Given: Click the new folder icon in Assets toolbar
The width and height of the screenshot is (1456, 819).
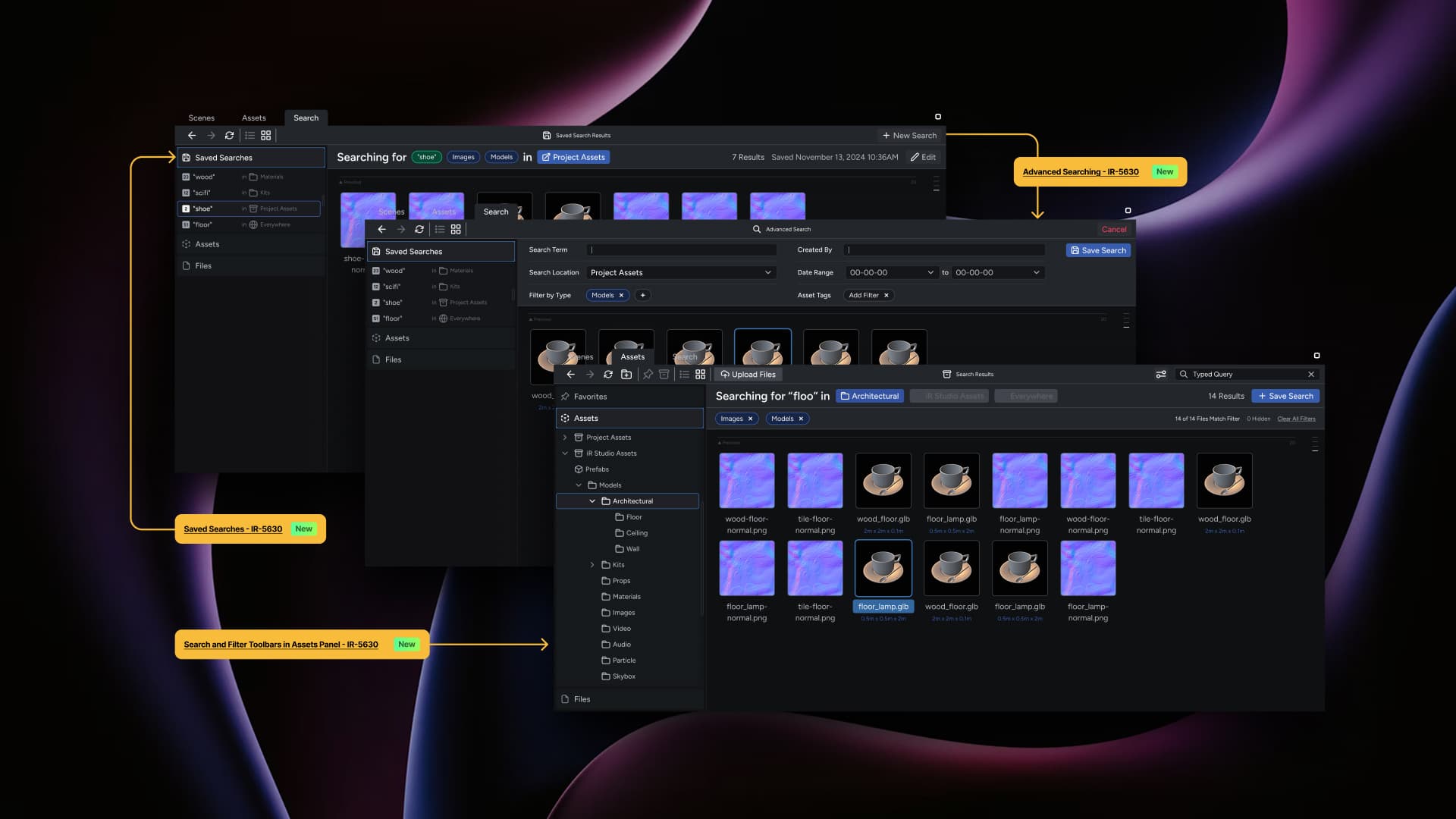Looking at the screenshot, I should click(626, 375).
